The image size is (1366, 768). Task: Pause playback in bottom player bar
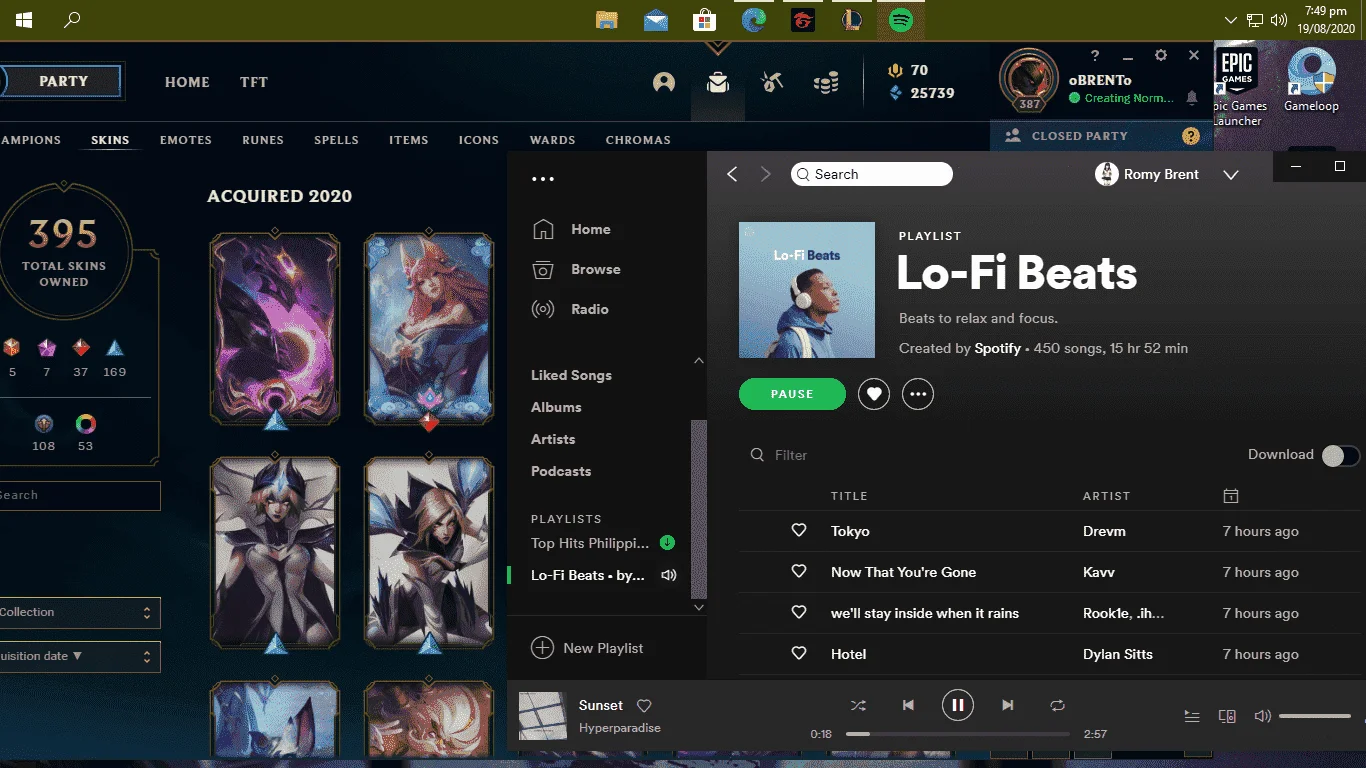(x=957, y=705)
